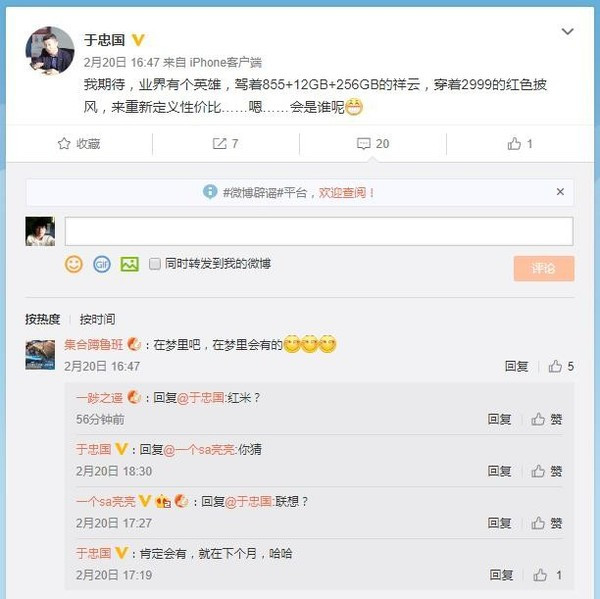Click the emoji smiley icon
This screenshot has width=600, height=599.
[74, 264]
